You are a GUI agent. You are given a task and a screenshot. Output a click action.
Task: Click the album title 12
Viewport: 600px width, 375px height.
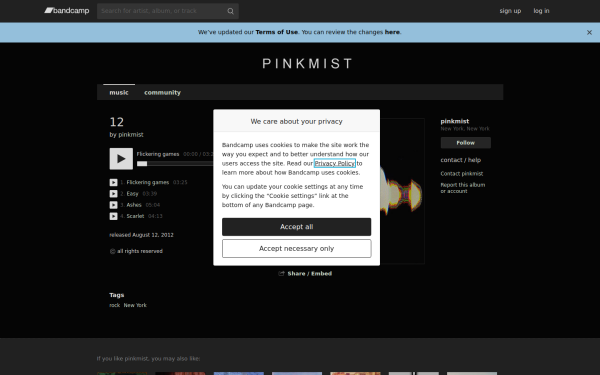point(116,122)
